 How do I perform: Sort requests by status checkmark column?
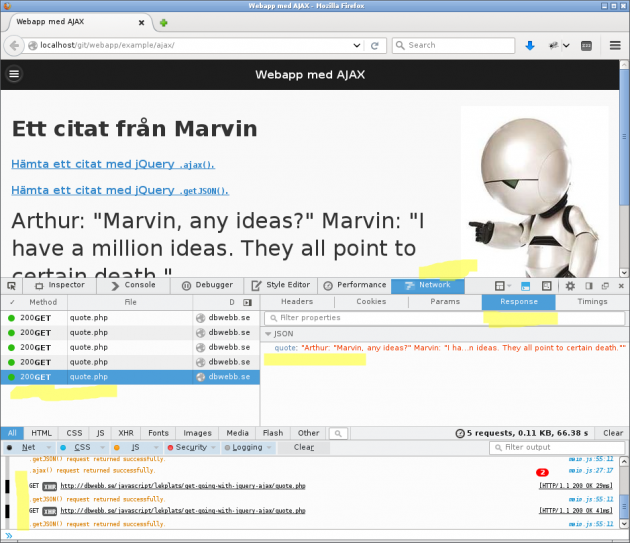click(x=12, y=302)
